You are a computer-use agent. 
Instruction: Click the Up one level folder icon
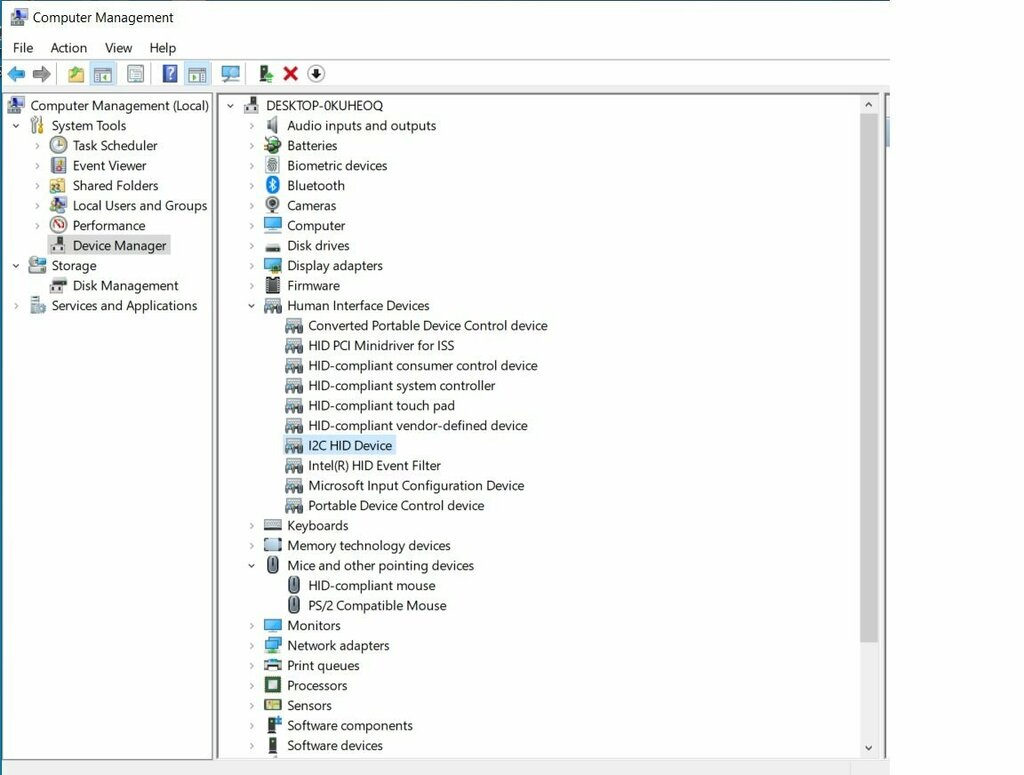click(76, 74)
